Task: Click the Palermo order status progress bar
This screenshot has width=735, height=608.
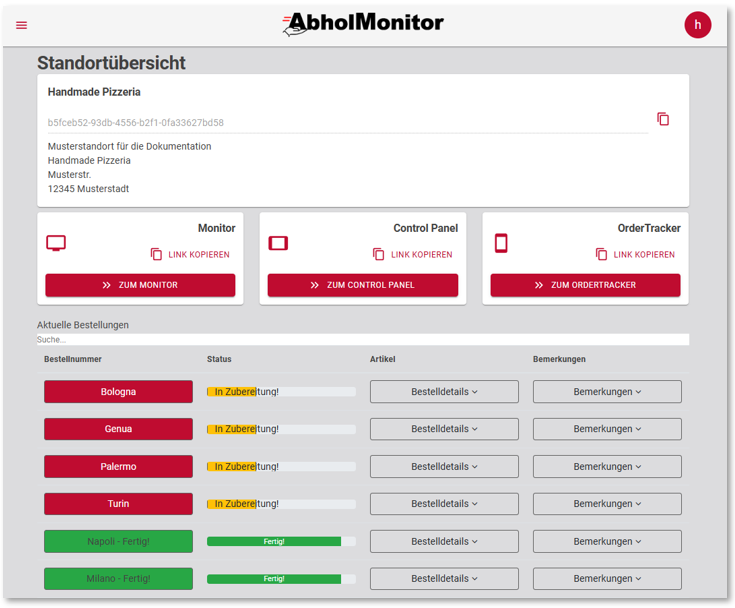Action: pos(281,467)
